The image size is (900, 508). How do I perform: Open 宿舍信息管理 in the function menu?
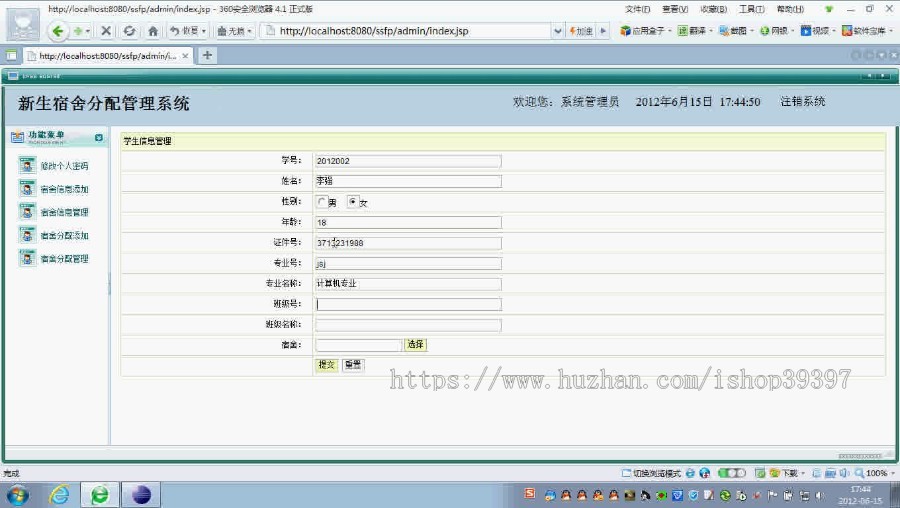(64, 212)
